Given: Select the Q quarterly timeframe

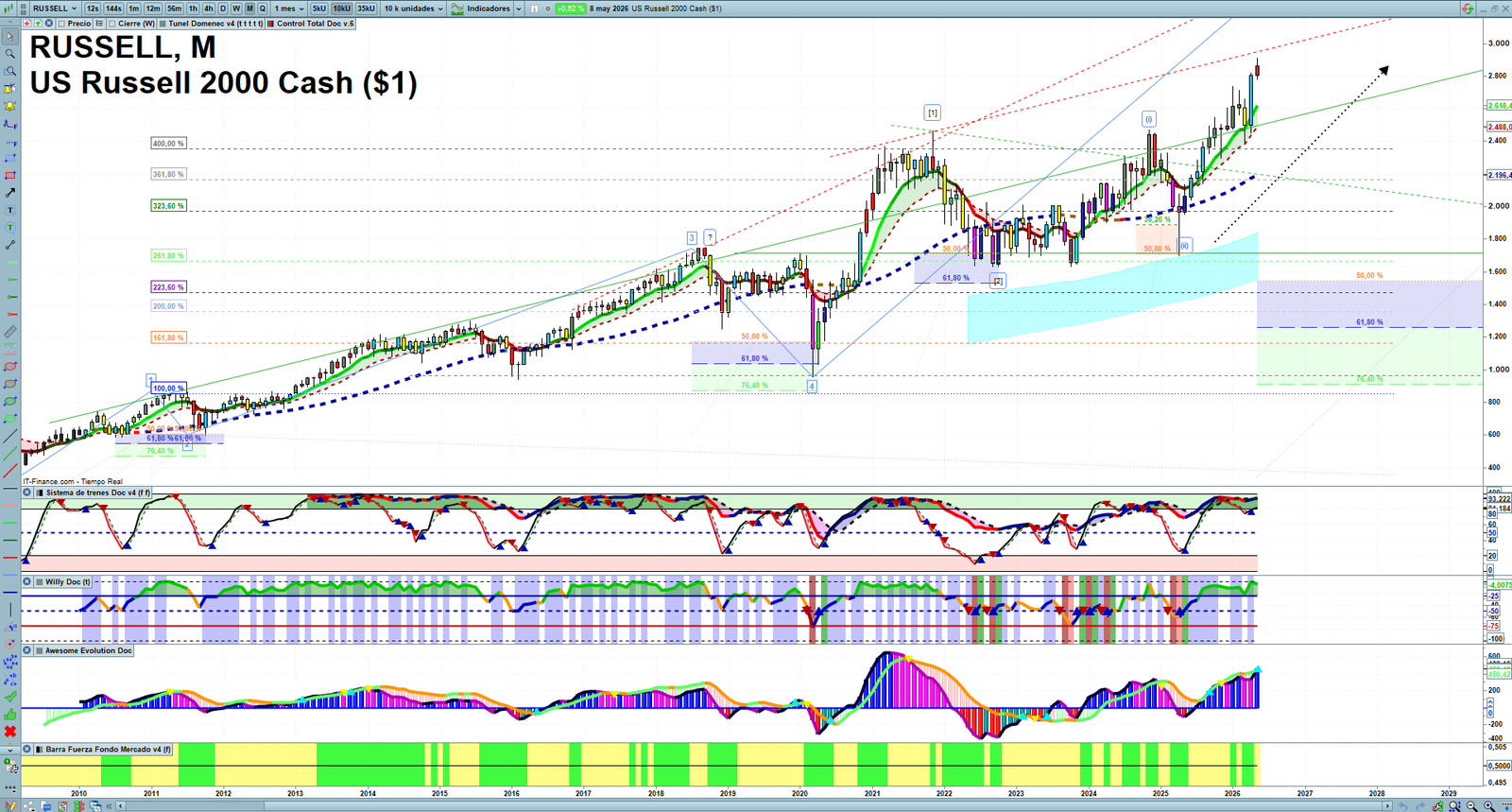Looking at the screenshot, I should (263, 9).
